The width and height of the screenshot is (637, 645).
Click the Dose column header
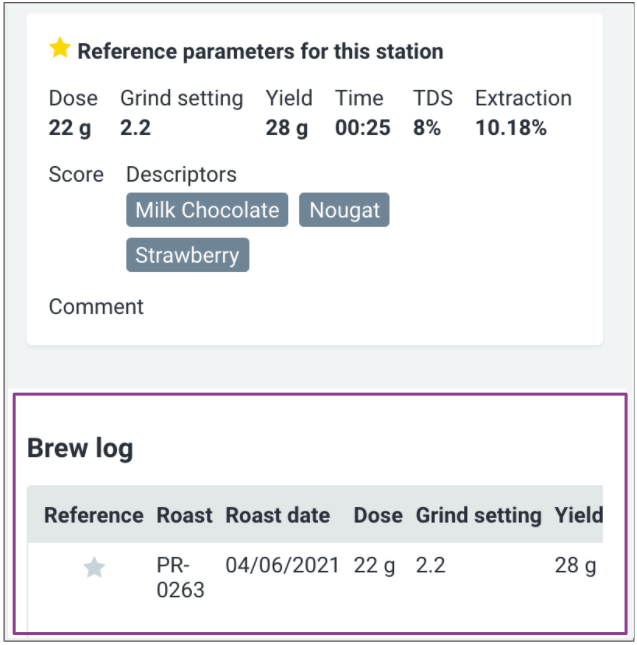(378, 515)
